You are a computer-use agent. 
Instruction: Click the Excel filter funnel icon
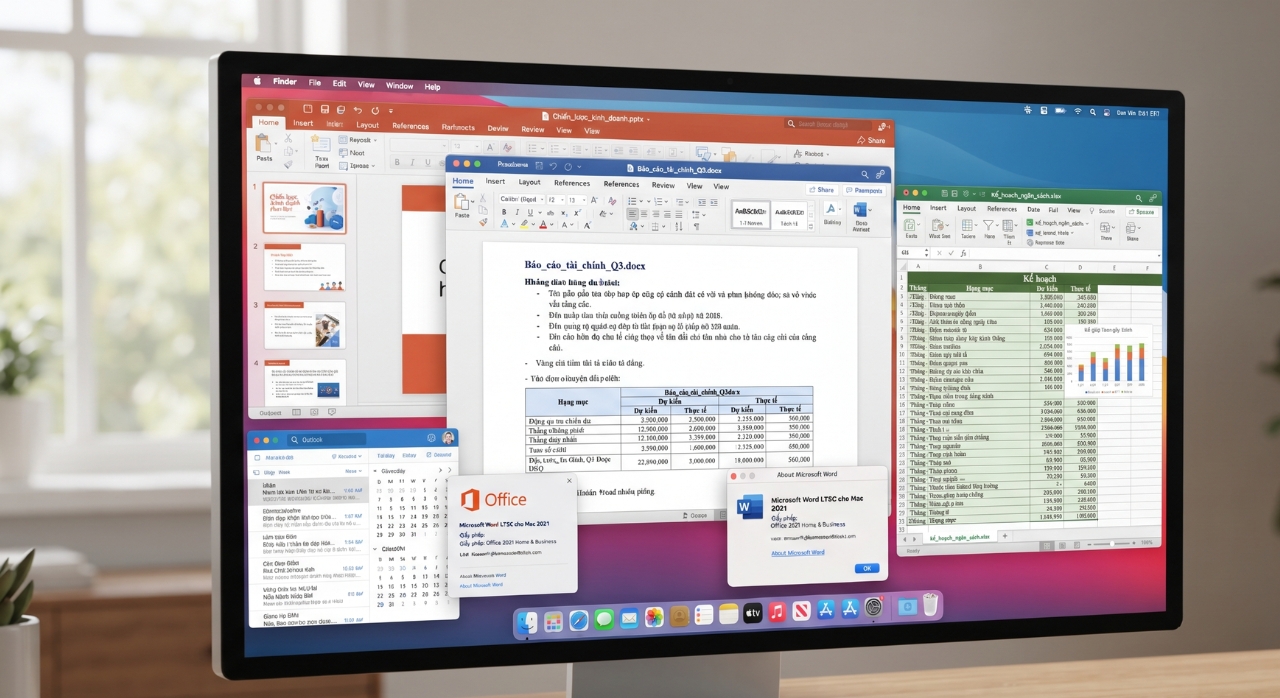pos(988,225)
